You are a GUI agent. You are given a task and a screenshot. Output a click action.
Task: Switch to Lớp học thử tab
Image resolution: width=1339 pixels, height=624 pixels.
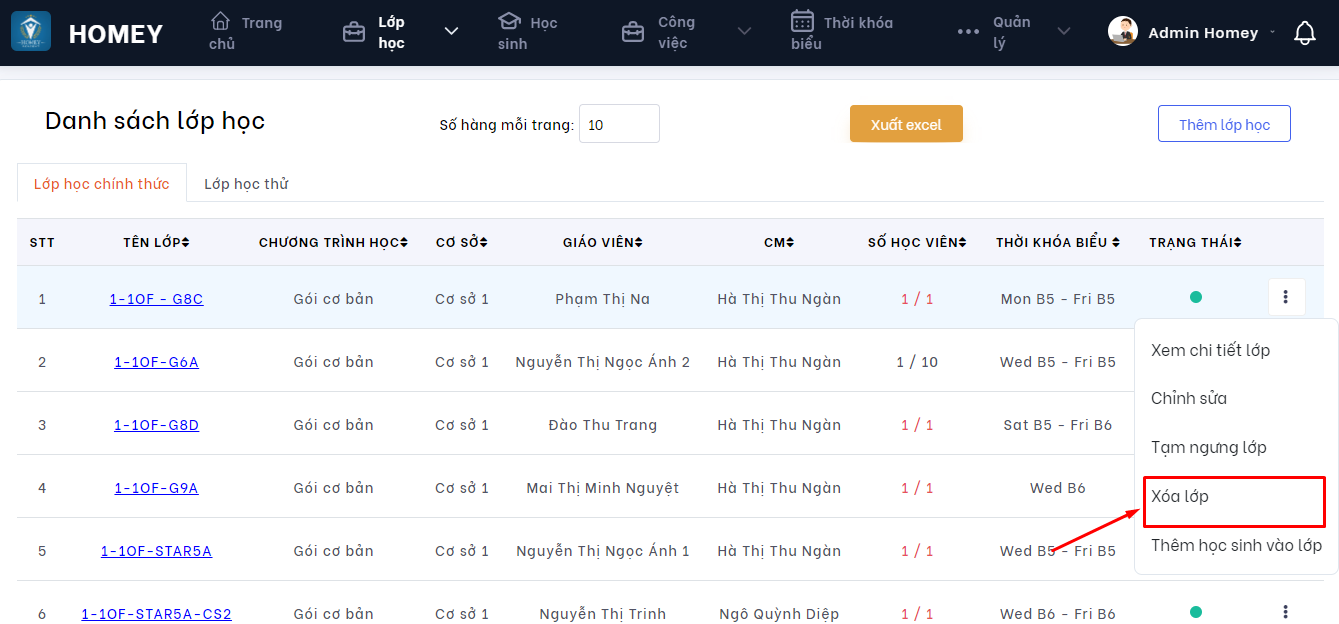pyautogui.click(x=246, y=184)
